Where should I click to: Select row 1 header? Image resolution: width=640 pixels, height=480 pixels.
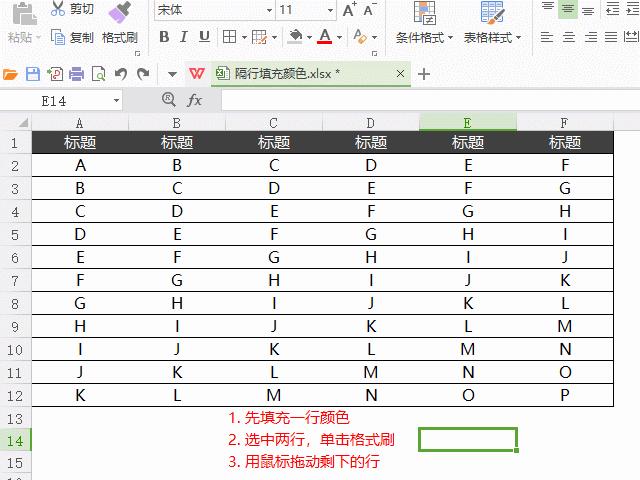[x=16, y=143]
